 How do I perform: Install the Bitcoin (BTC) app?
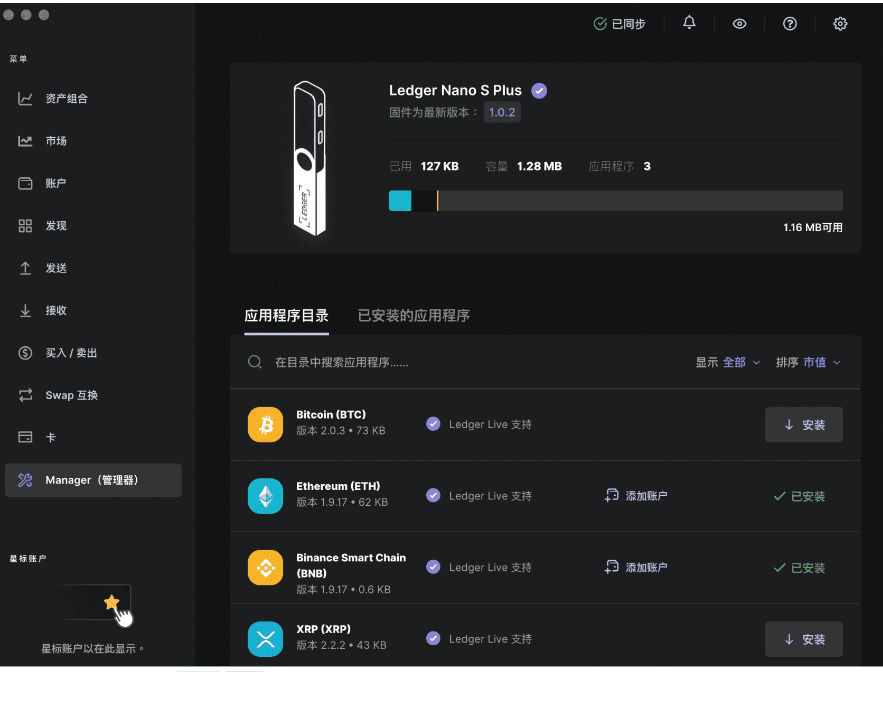[804, 424]
